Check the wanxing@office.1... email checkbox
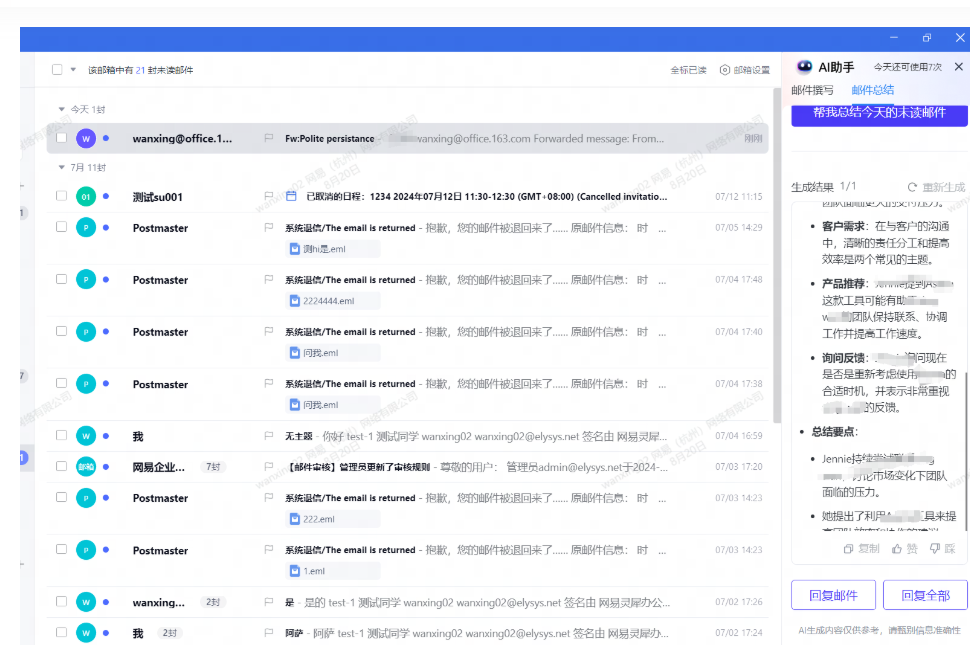The width and height of the screenshot is (970, 660). (61, 138)
